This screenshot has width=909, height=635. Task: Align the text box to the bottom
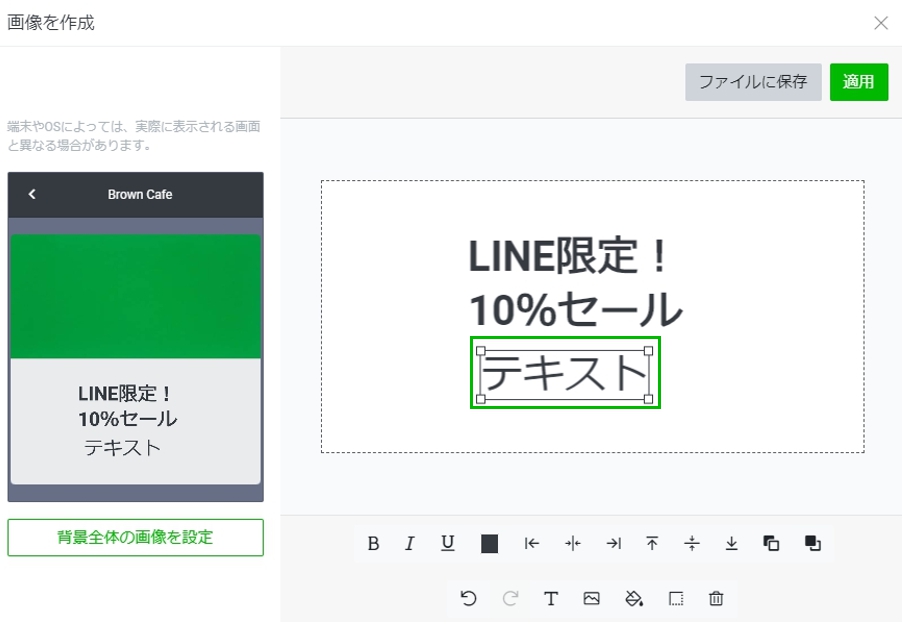pyautogui.click(x=732, y=544)
